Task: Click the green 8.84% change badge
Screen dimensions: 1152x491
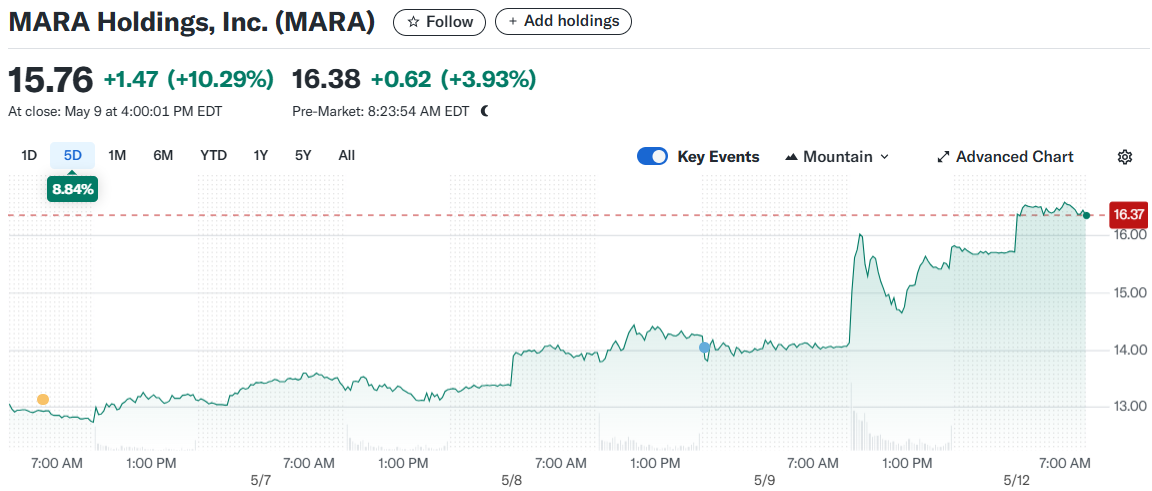Action: tap(73, 189)
